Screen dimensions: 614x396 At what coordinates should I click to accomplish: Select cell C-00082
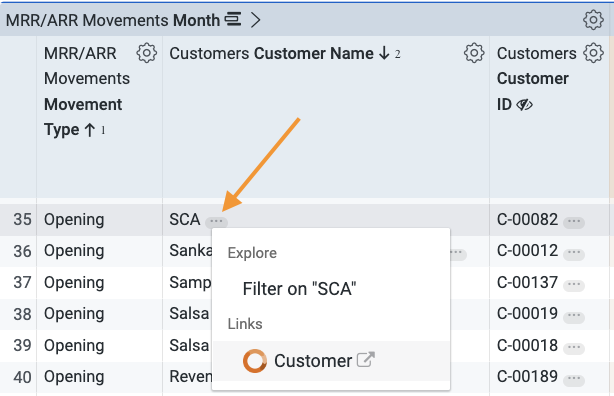pyautogui.click(x=527, y=219)
